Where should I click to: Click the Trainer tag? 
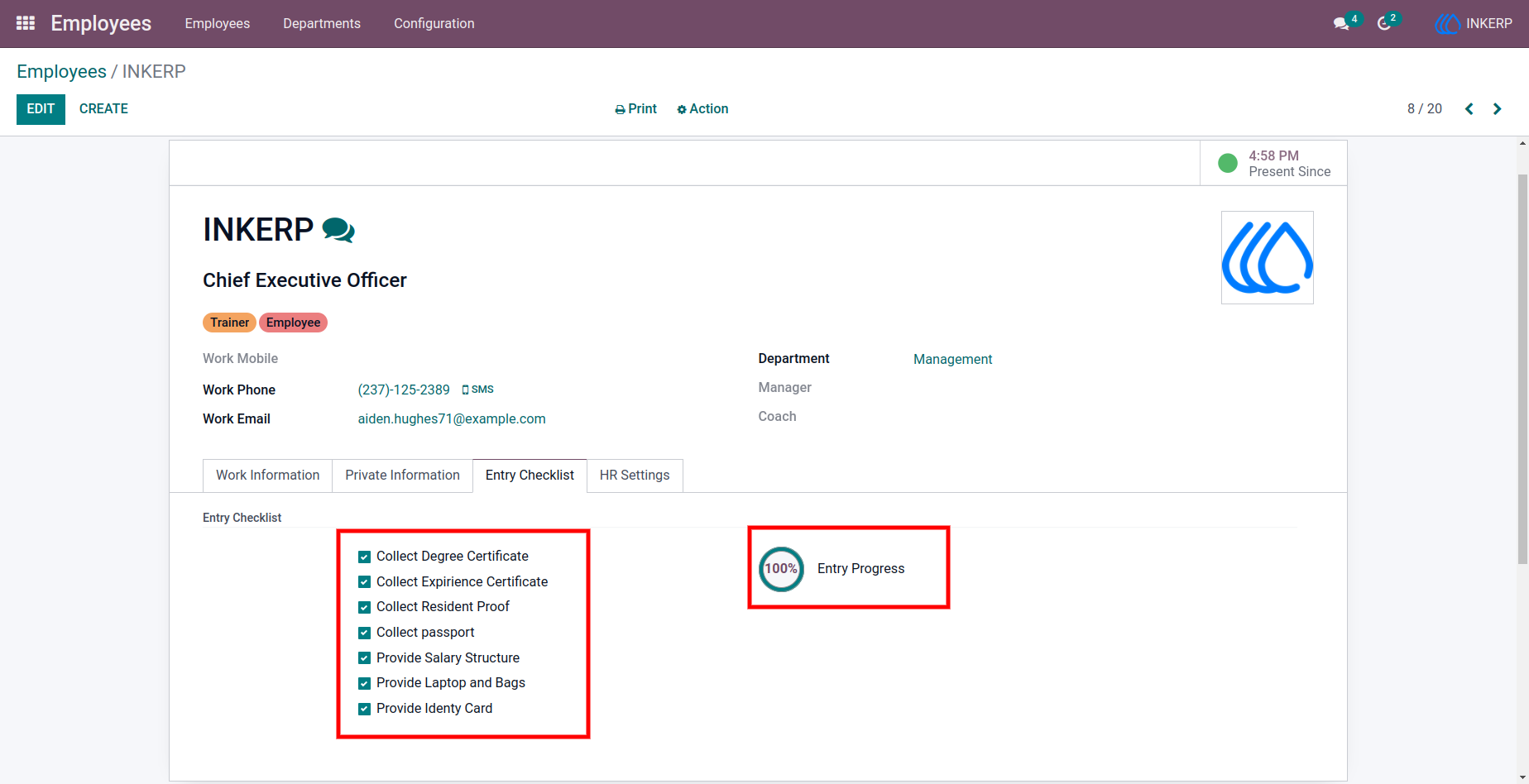pyautogui.click(x=229, y=323)
